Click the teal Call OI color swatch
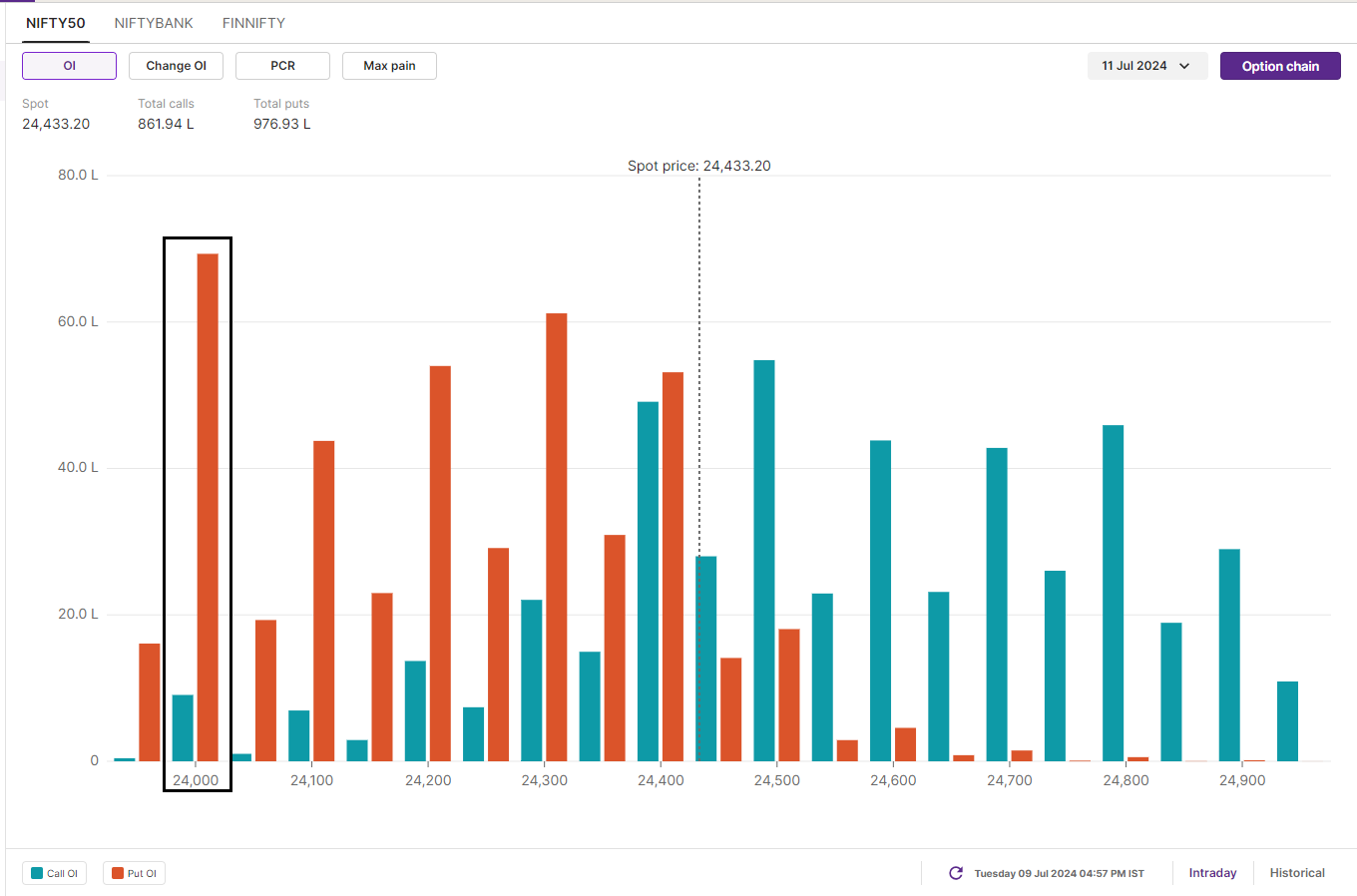This screenshot has height=896, width=1357. click(x=37, y=873)
